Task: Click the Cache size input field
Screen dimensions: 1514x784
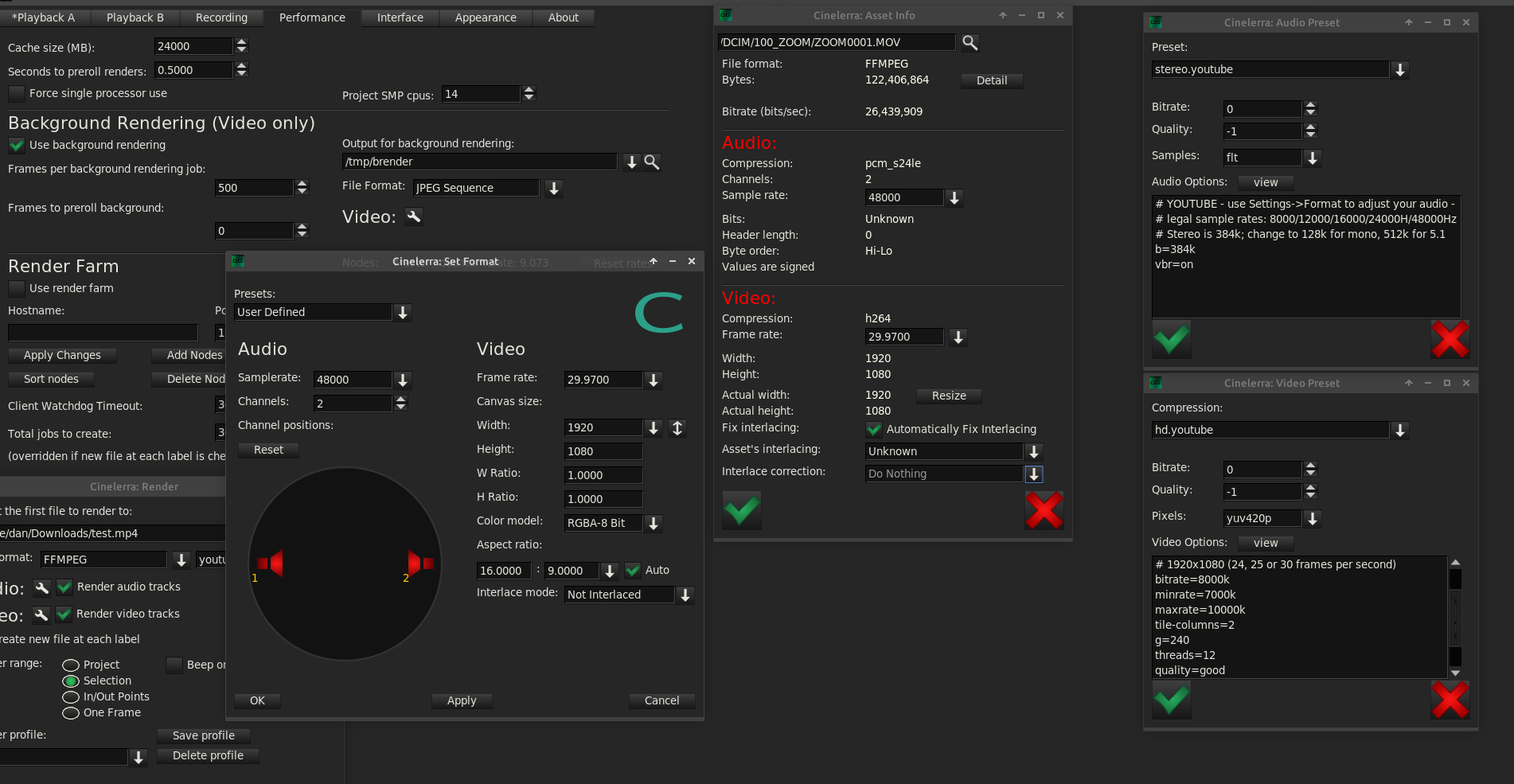Action: pos(193,47)
